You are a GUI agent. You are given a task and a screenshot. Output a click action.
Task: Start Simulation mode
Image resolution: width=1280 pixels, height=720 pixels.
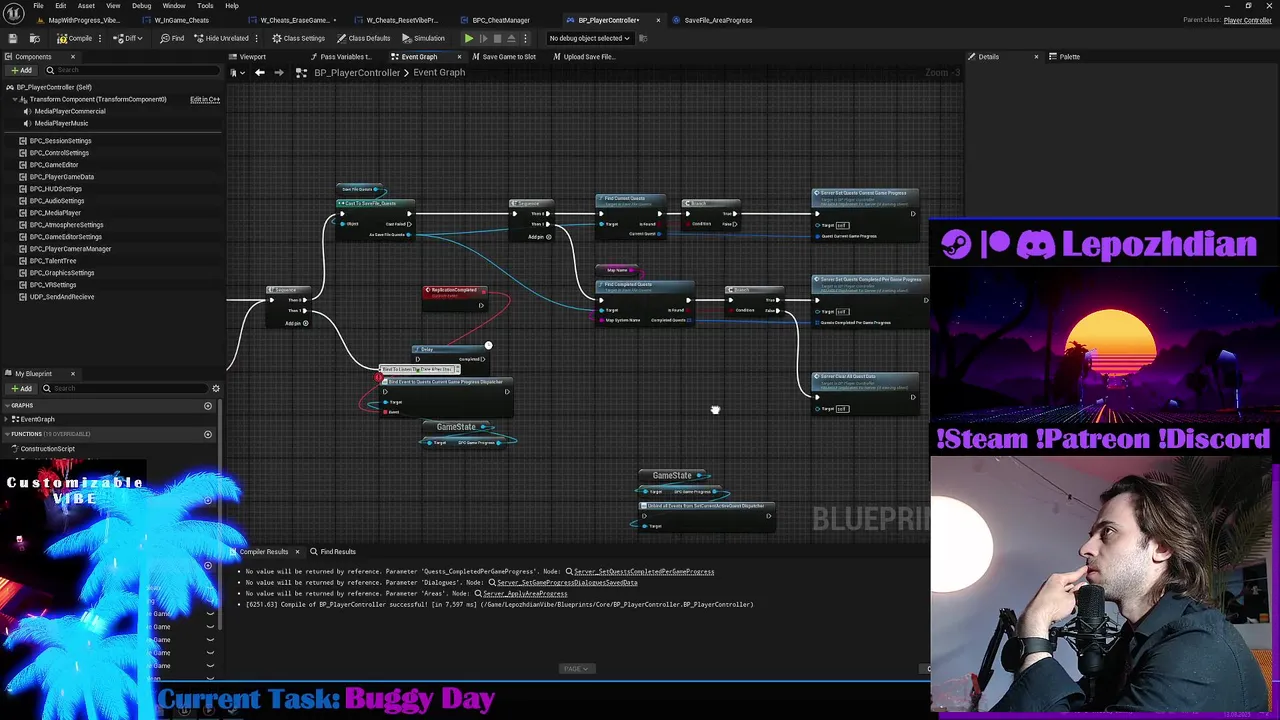pyautogui.click(x=423, y=38)
